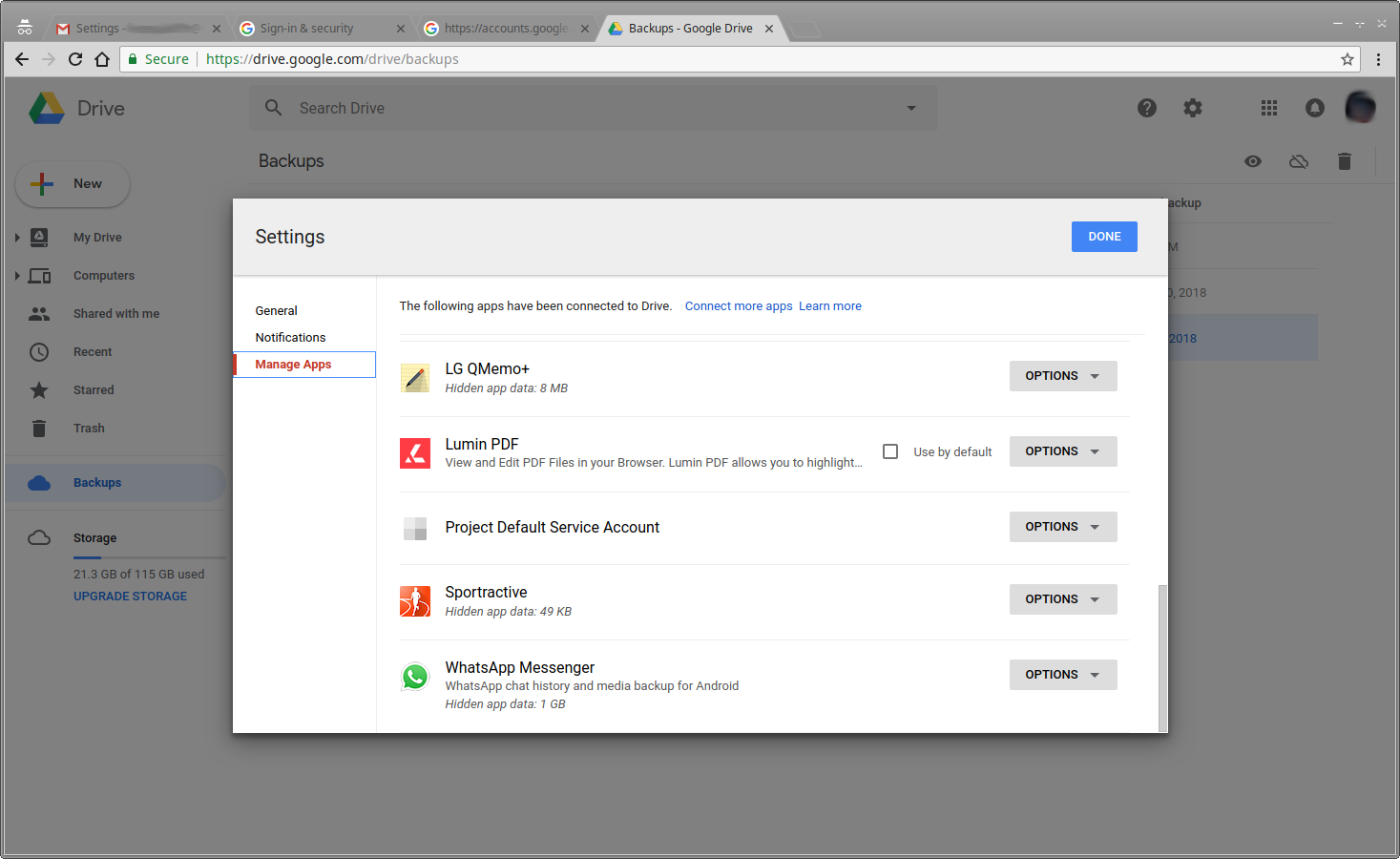Click the search magnifier icon
Screen dimensions: 1400x859
(x=273, y=108)
